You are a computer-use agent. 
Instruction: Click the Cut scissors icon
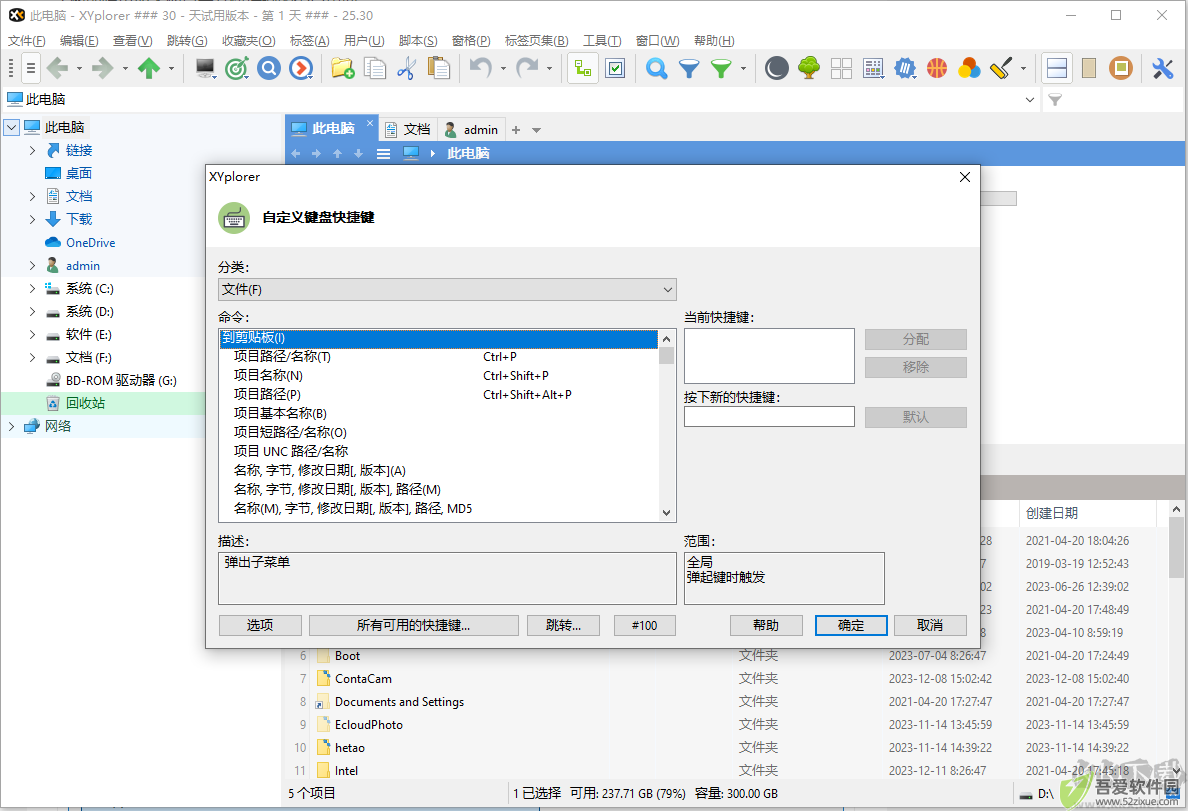[407, 69]
